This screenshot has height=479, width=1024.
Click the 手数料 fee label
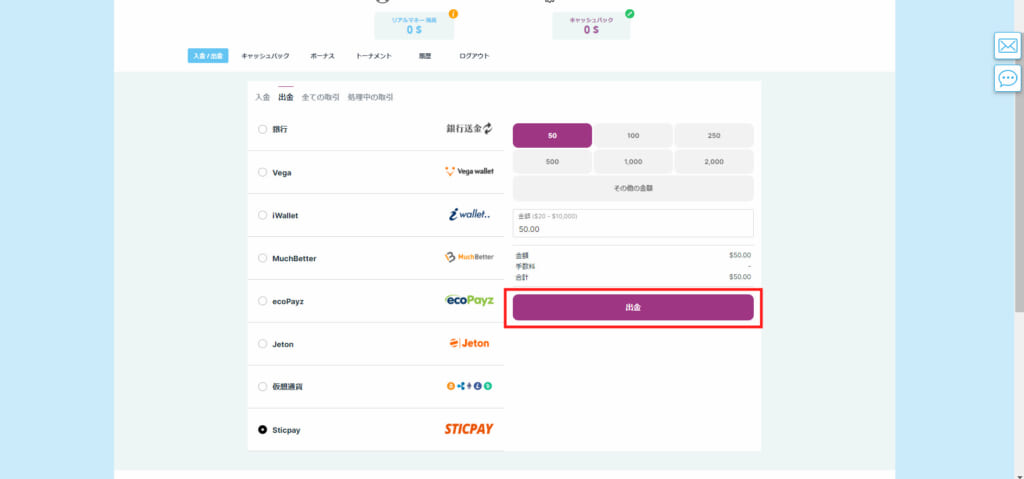tap(525, 266)
